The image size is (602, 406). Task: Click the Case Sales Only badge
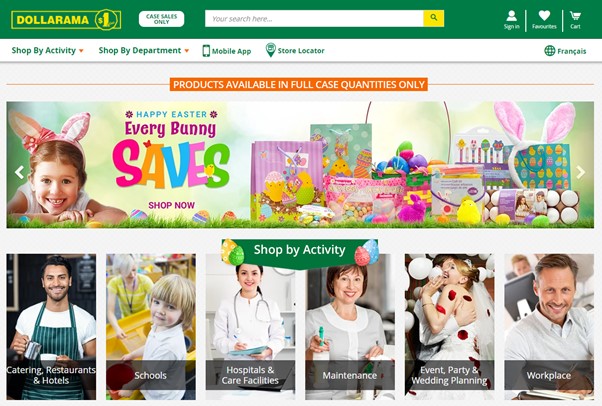[x=162, y=19]
